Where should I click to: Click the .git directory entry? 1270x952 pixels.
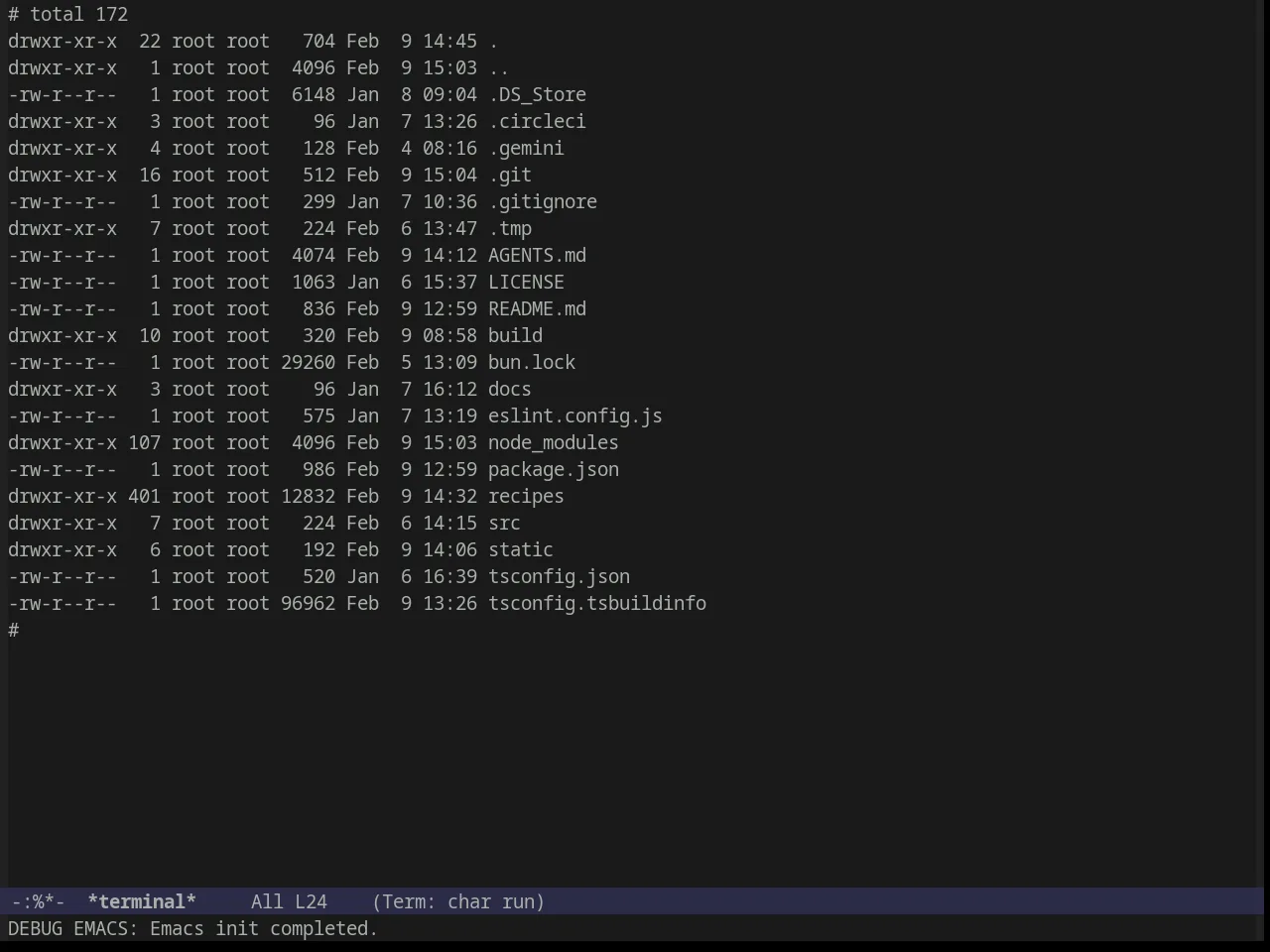click(510, 176)
